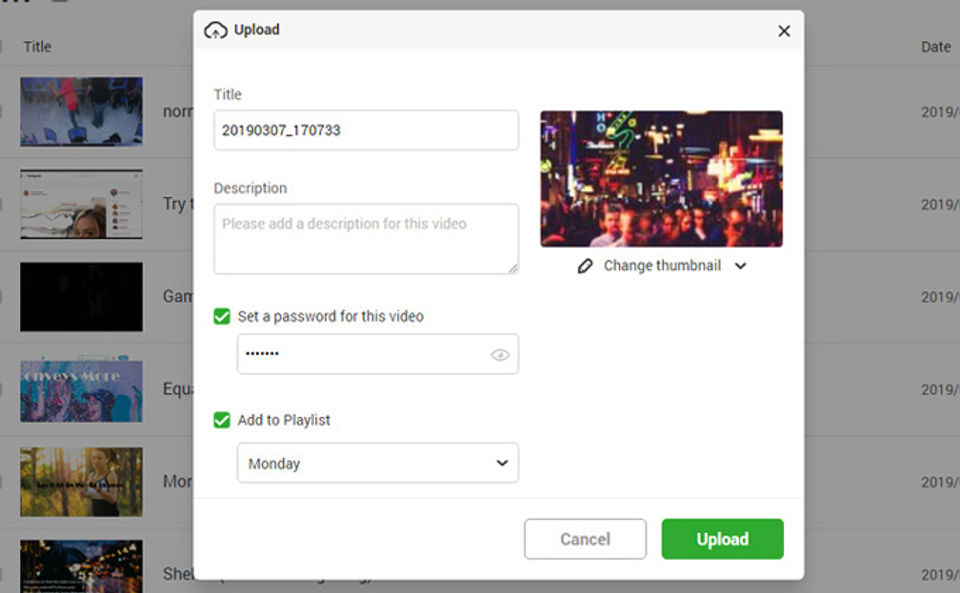The width and height of the screenshot is (960, 593).
Task: Uncheck Set a password for this video
Action: pyautogui.click(x=222, y=316)
